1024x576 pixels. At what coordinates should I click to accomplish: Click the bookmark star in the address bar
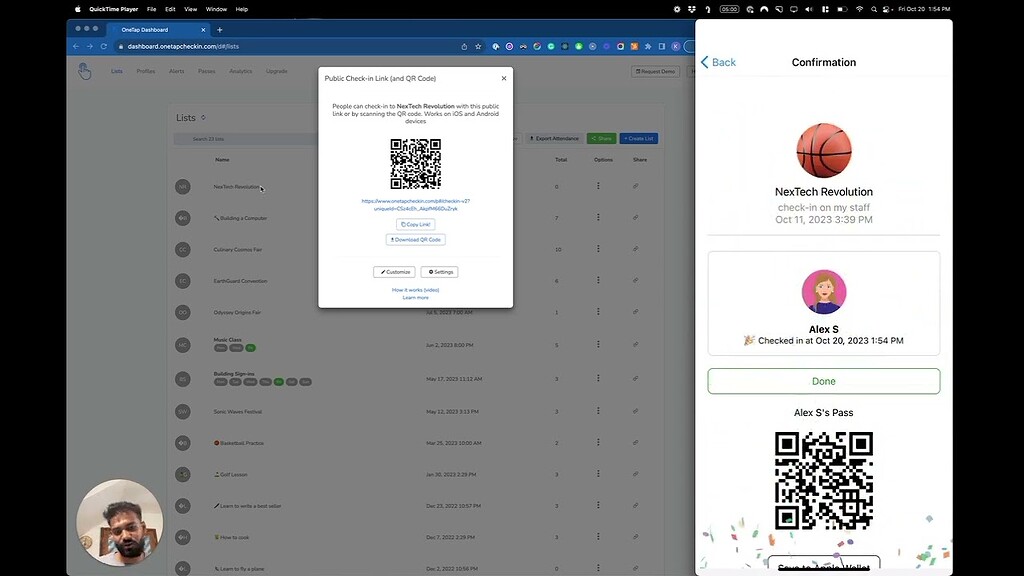click(477, 46)
